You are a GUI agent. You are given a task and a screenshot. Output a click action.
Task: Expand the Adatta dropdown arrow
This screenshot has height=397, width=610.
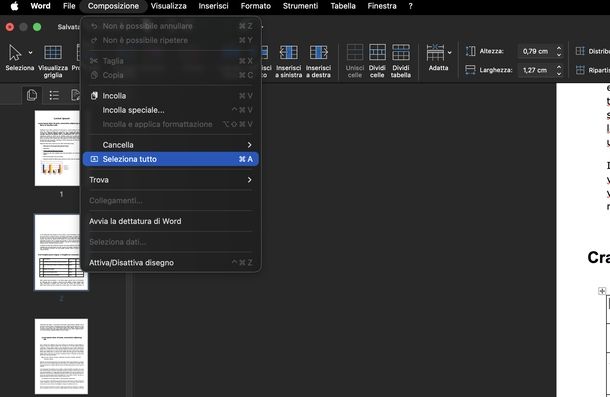450,53
